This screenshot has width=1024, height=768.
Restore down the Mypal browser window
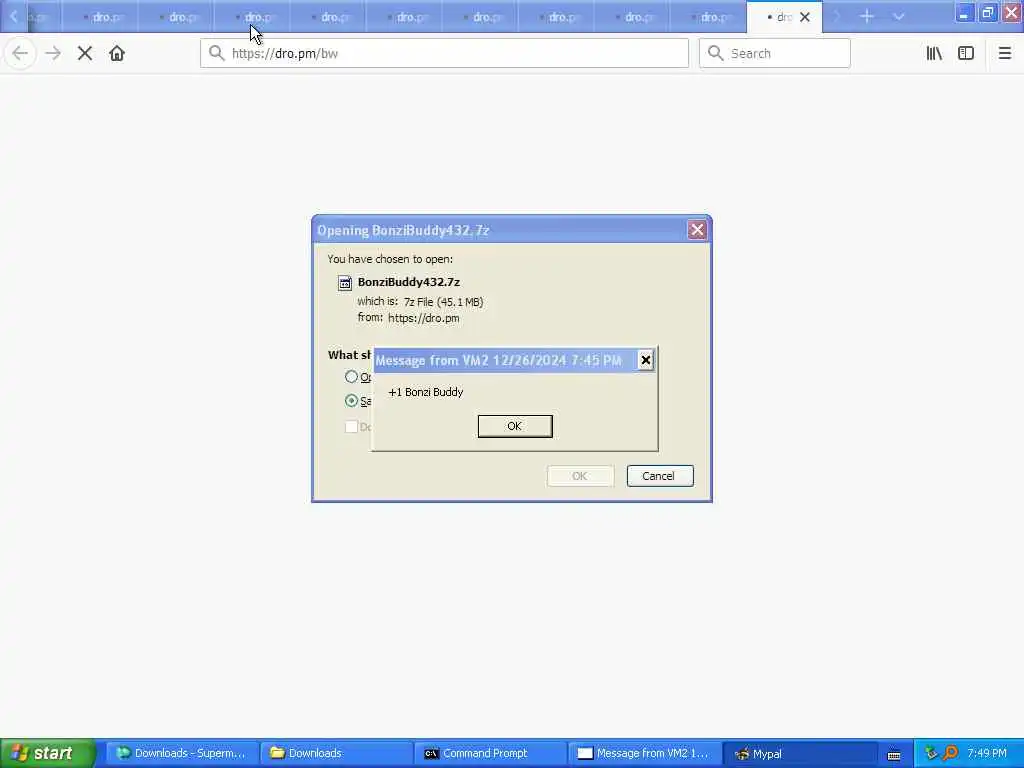988,13
